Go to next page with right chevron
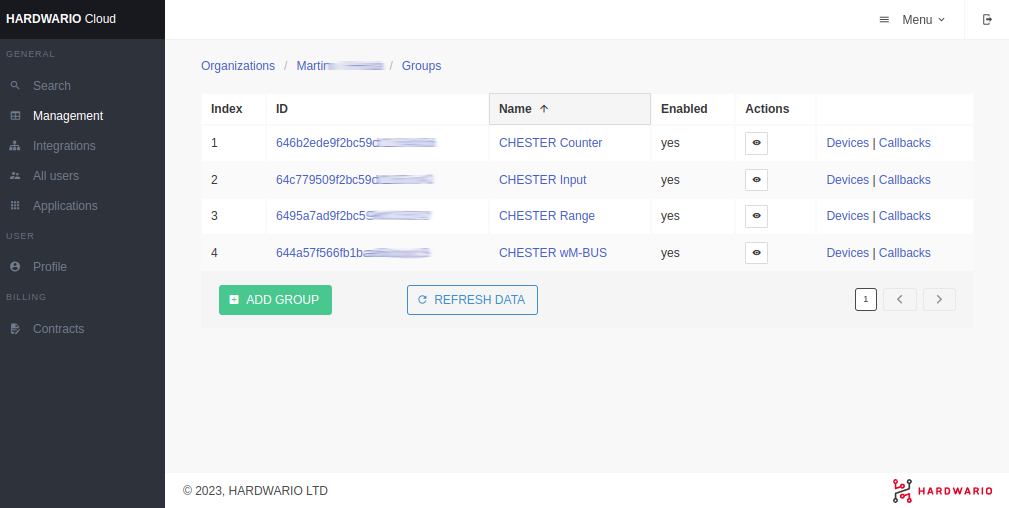Image resolution: width=1009 pixels, height=508 pixels. pos(939,299)
